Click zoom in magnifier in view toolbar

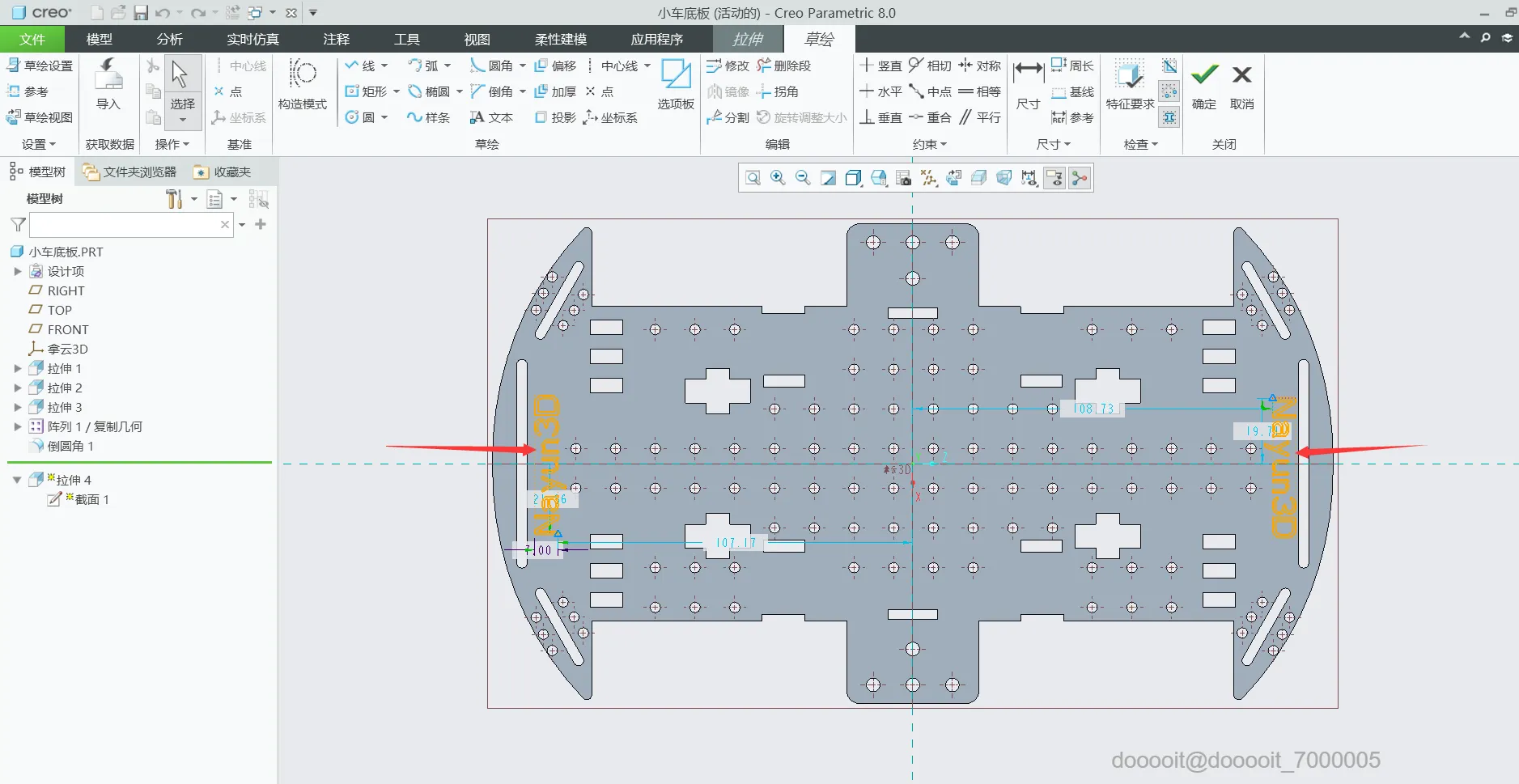click(778, 178)
